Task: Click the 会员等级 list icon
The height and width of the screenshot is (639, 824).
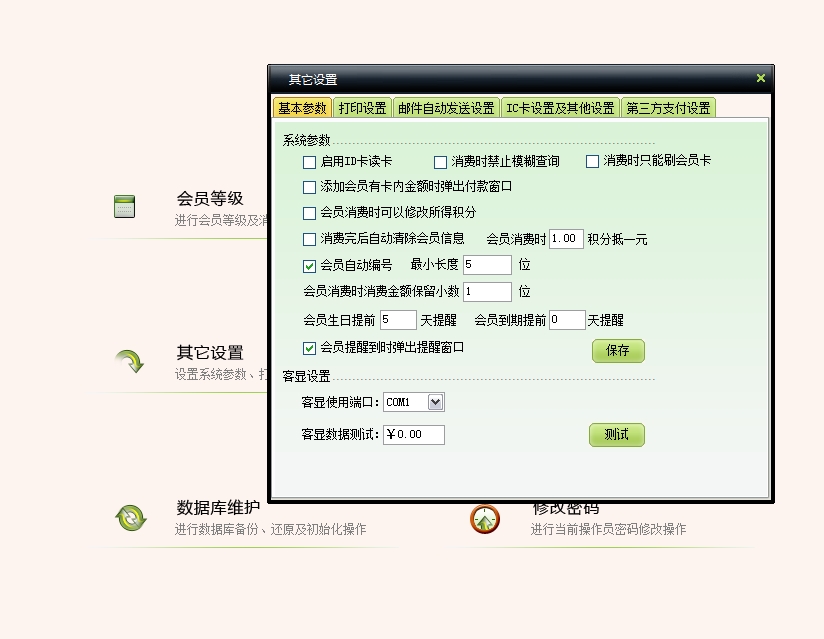Action: [124, 207]
